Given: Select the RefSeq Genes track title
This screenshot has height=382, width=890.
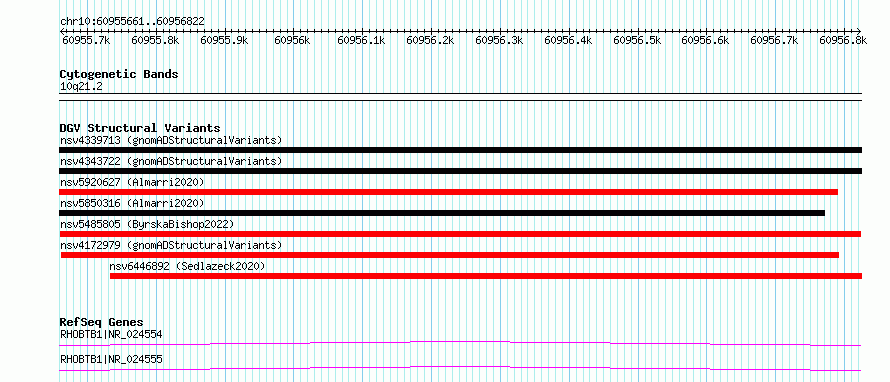Looking at the screenshot, I should point(101,322).
